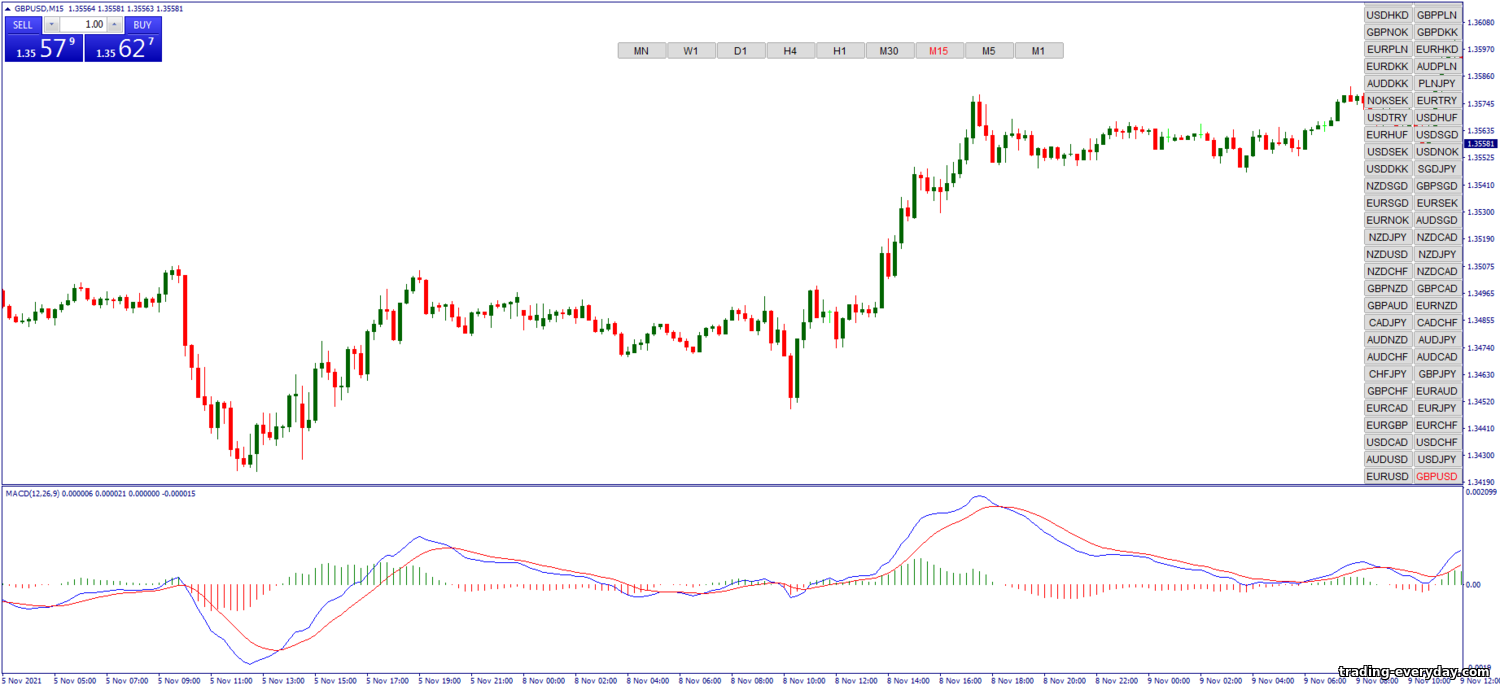This screenshot has height=690, width=1500.
Task: Select USDSEK from the symbol panel
Action: (1388, 151)
